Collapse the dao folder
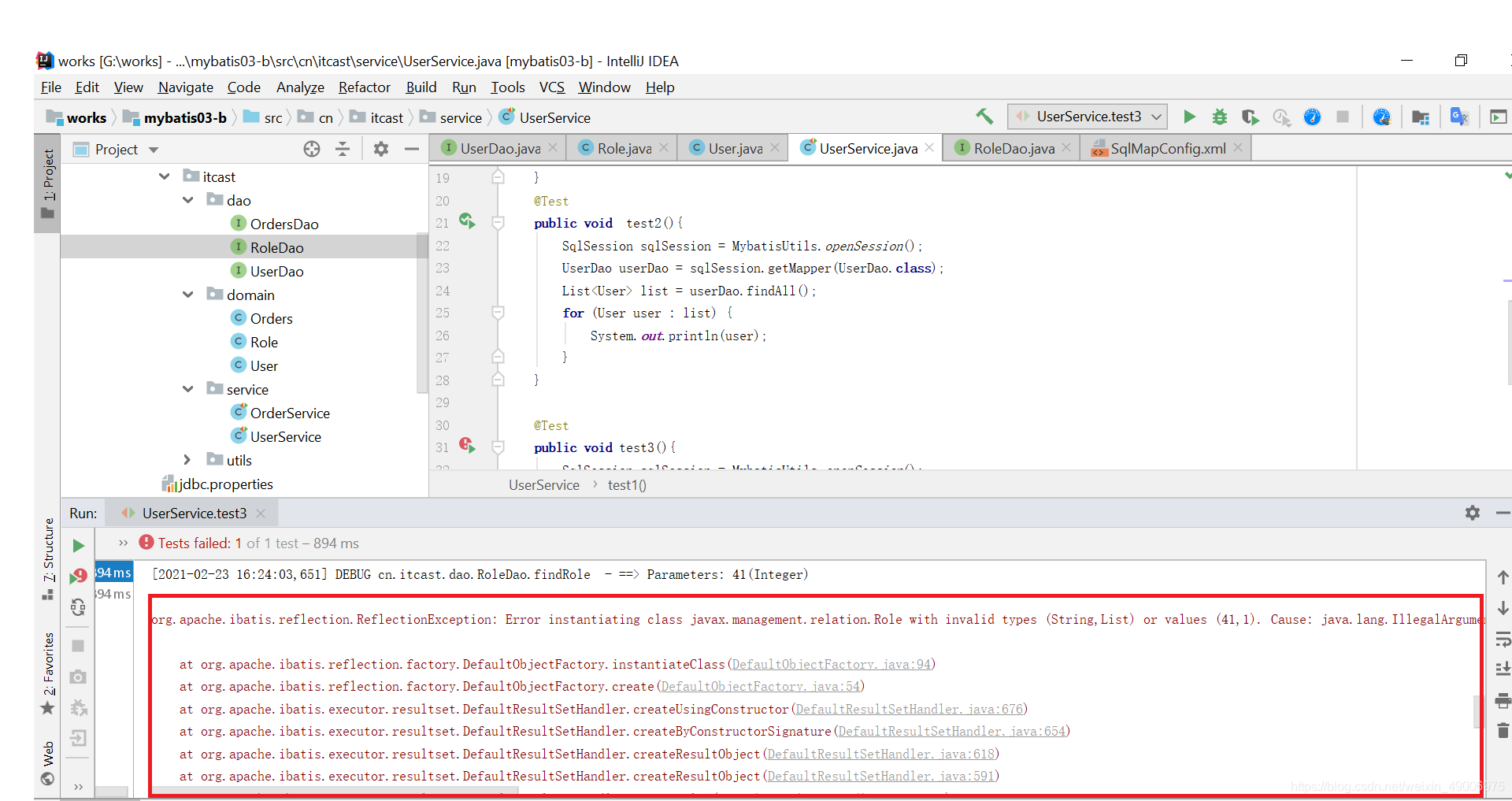Viewport: 1512px width, 801px height. pos(187,200)
